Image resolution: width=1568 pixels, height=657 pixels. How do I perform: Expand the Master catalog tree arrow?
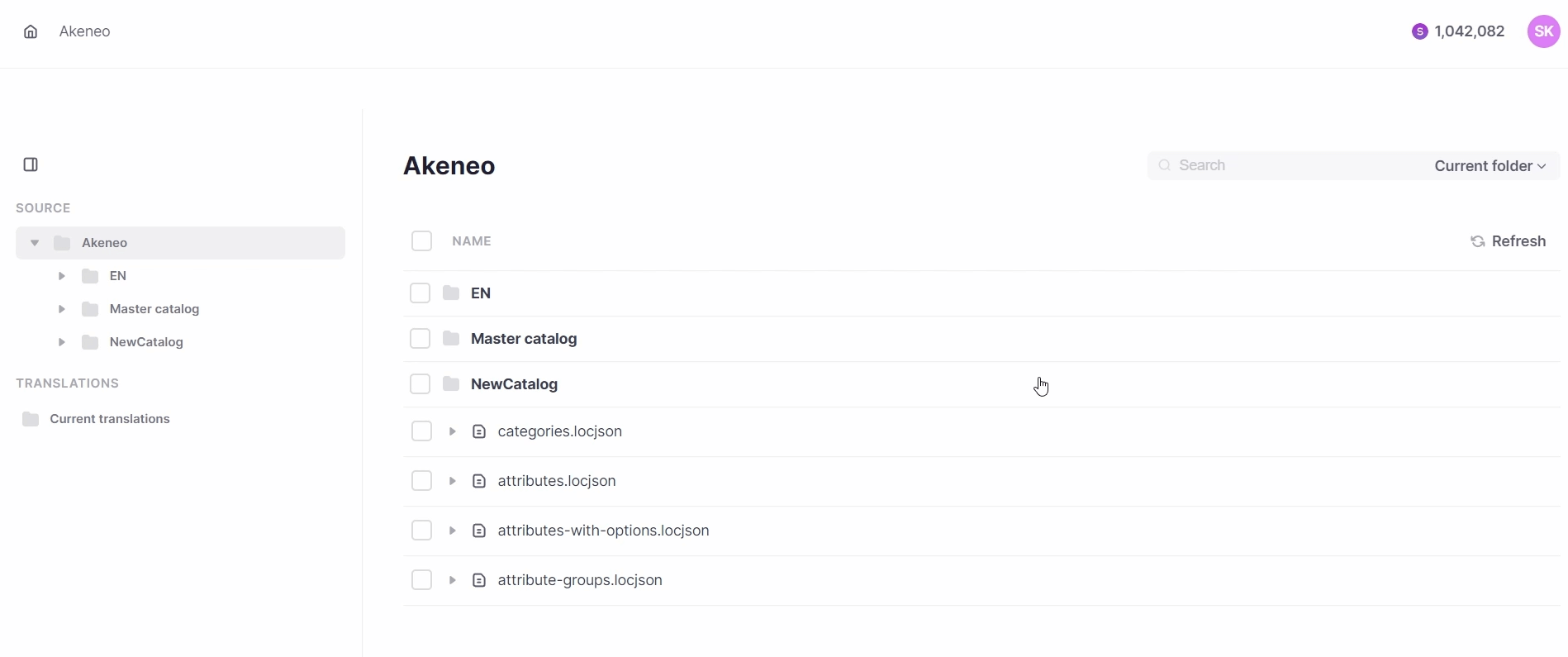62,309
